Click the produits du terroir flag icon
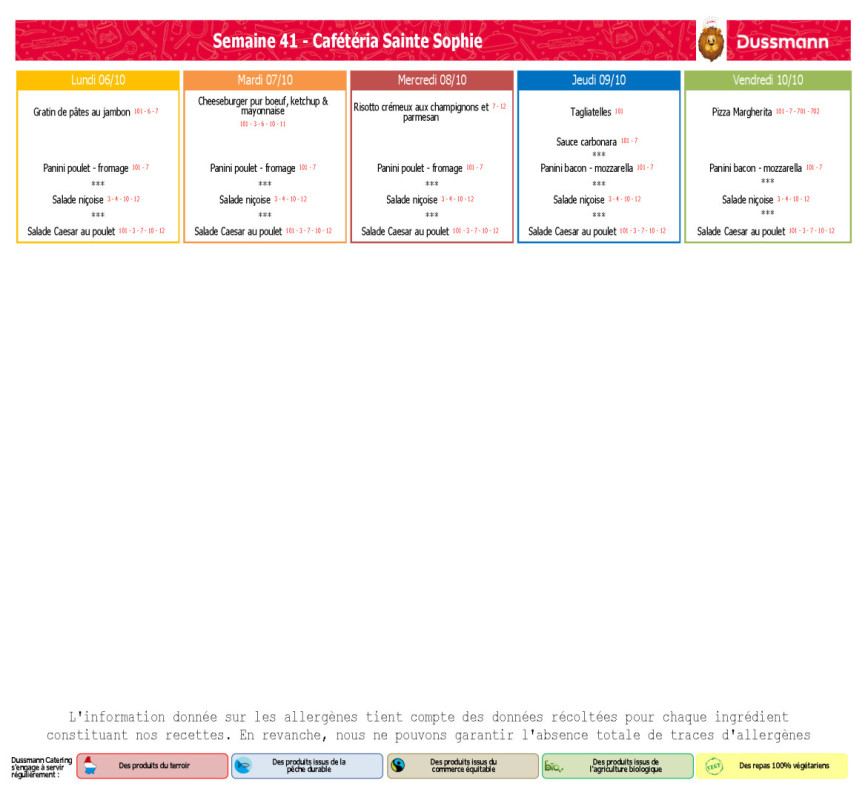Image resolution: width=868 pixels, height=800 pixels. (88, 766)
